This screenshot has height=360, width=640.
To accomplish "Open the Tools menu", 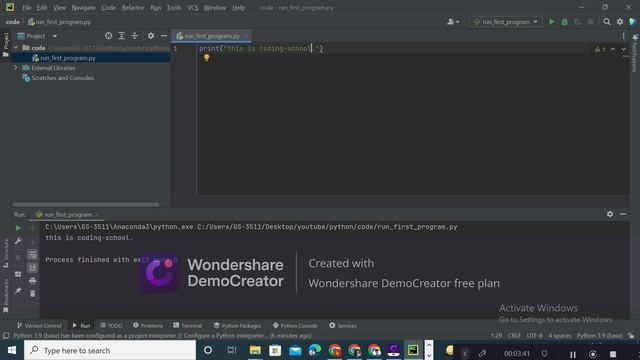I will click(174, 8).
